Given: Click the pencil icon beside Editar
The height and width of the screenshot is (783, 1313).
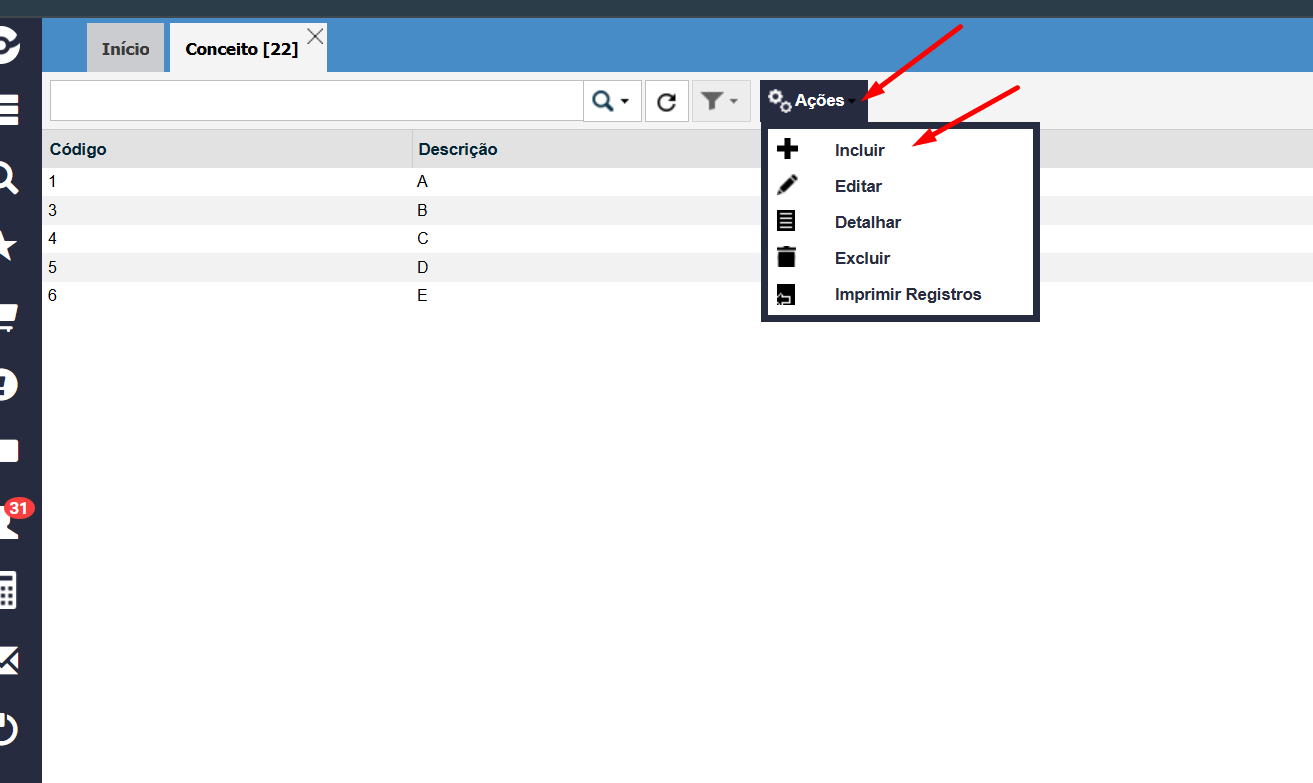Looking at the screenshot, I should tap(787, 185).
